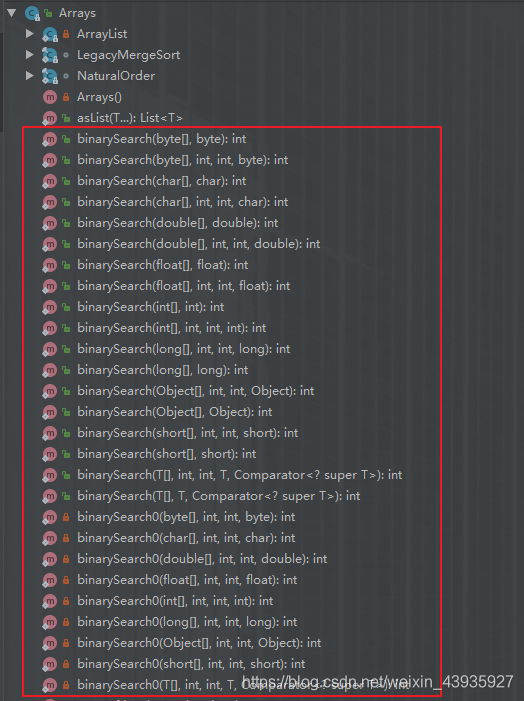Select the LegacyMergeSort tree row
Screen dimensions: 524x701
[128, 55]
